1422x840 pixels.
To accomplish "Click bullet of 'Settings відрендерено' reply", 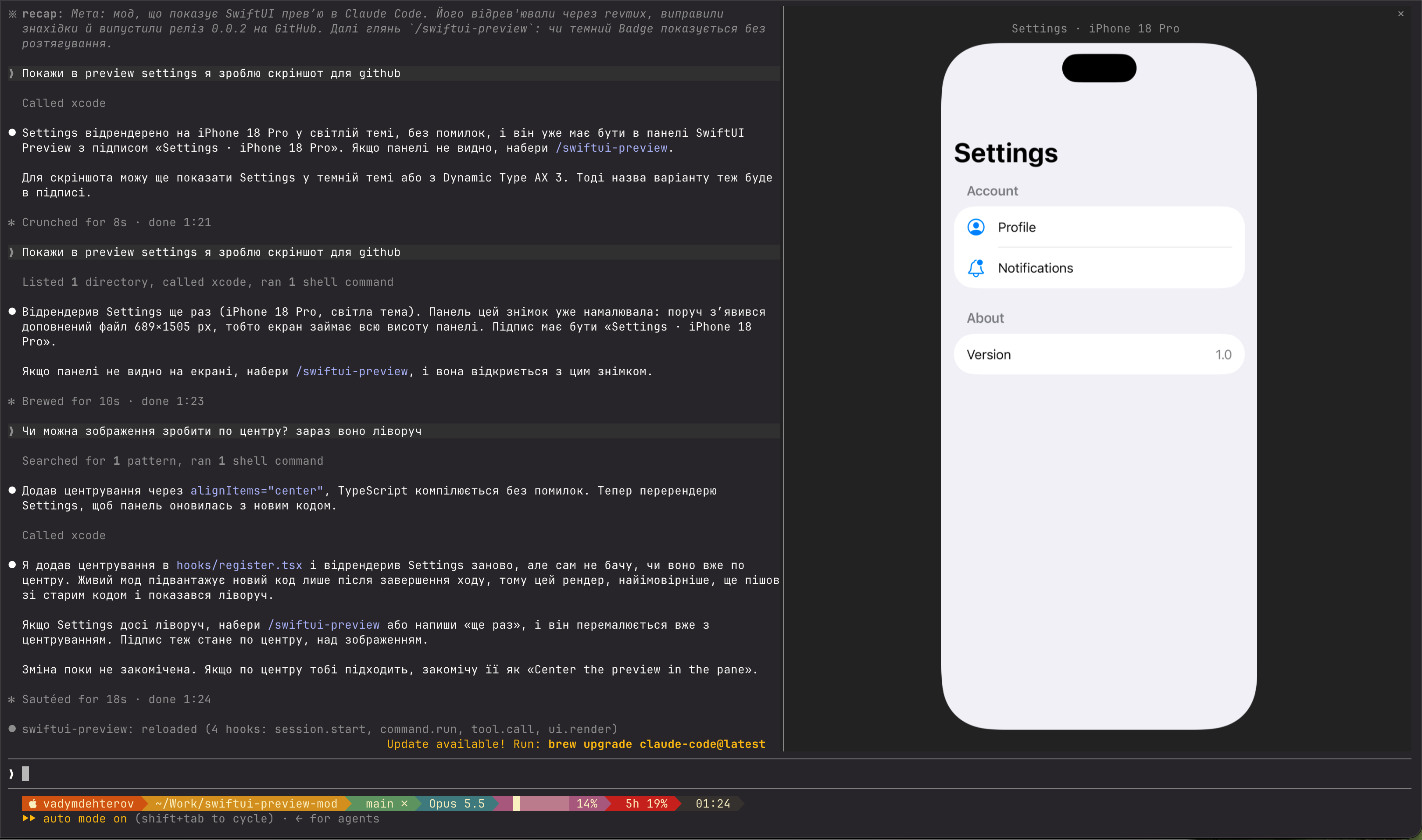I will 12,132.
